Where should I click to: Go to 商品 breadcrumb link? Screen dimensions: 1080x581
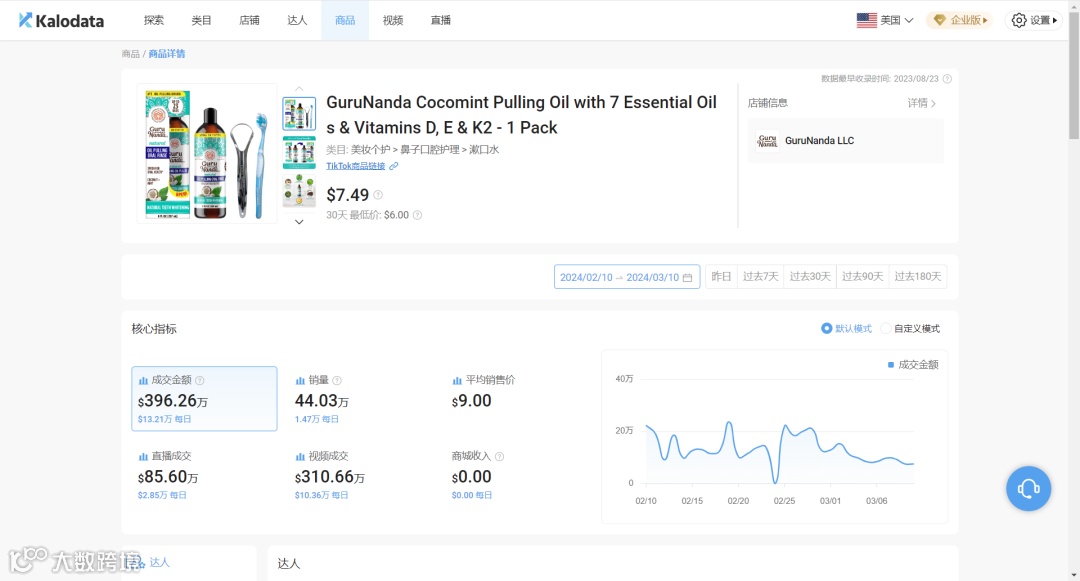pos(130,54)
